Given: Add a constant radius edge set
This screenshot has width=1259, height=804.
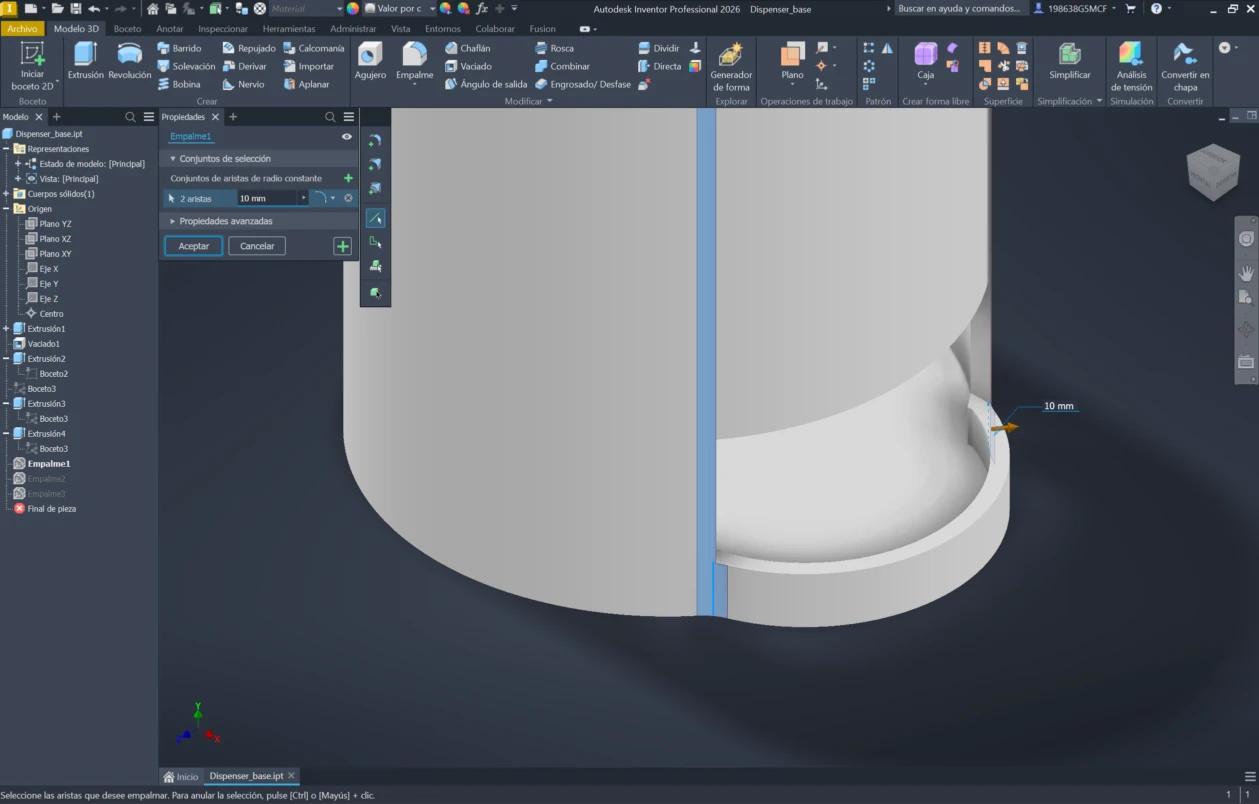Looking at the screenshot, I should [x=348, y=178].
